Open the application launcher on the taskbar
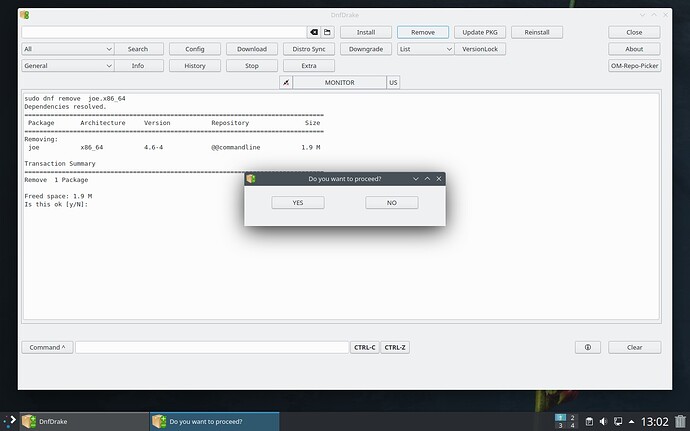The width and height of the screenshot is (690, 431). point(9,421)
